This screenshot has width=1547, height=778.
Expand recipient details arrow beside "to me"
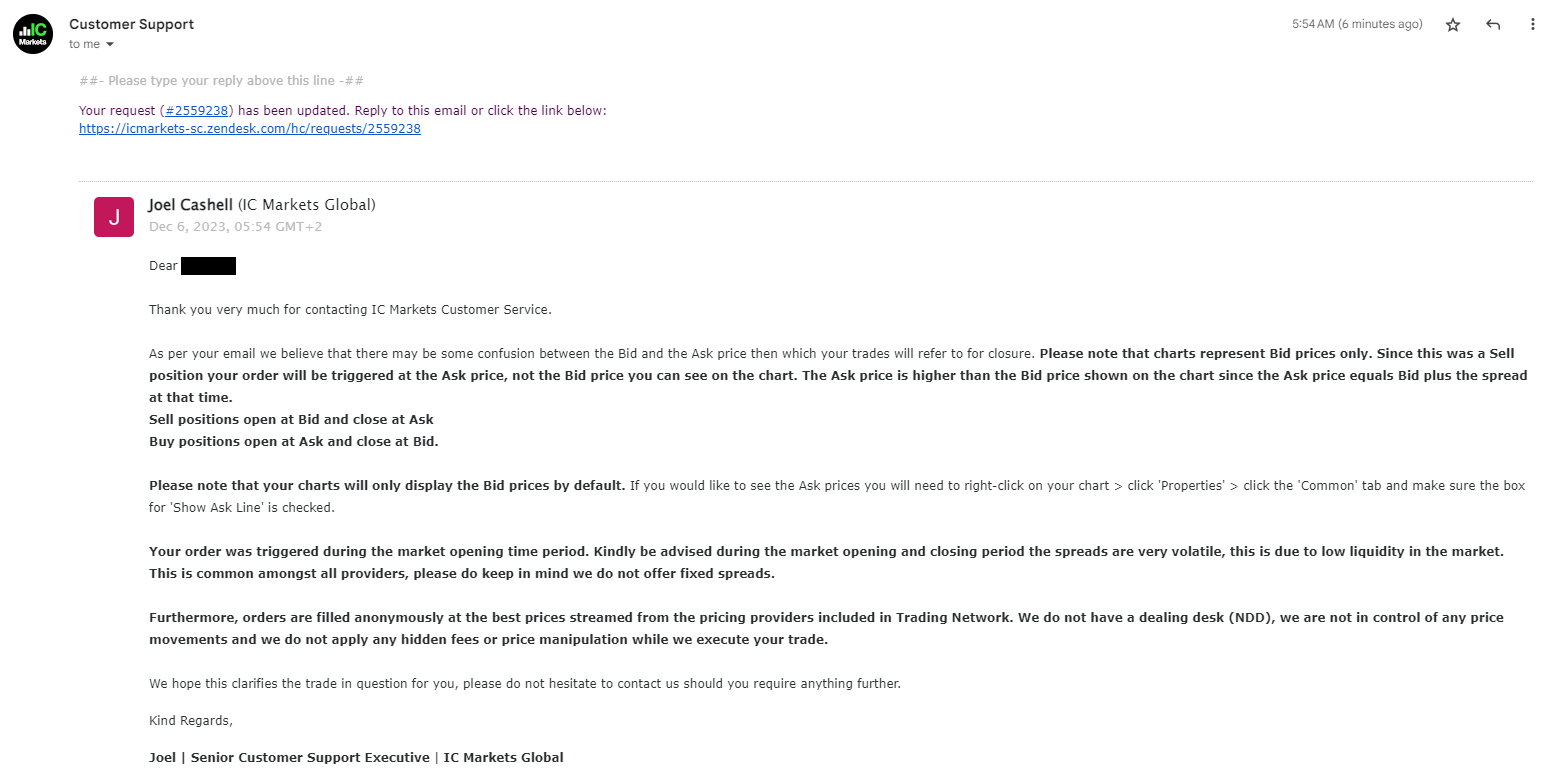pyautogui.click(x=110, y=45)
